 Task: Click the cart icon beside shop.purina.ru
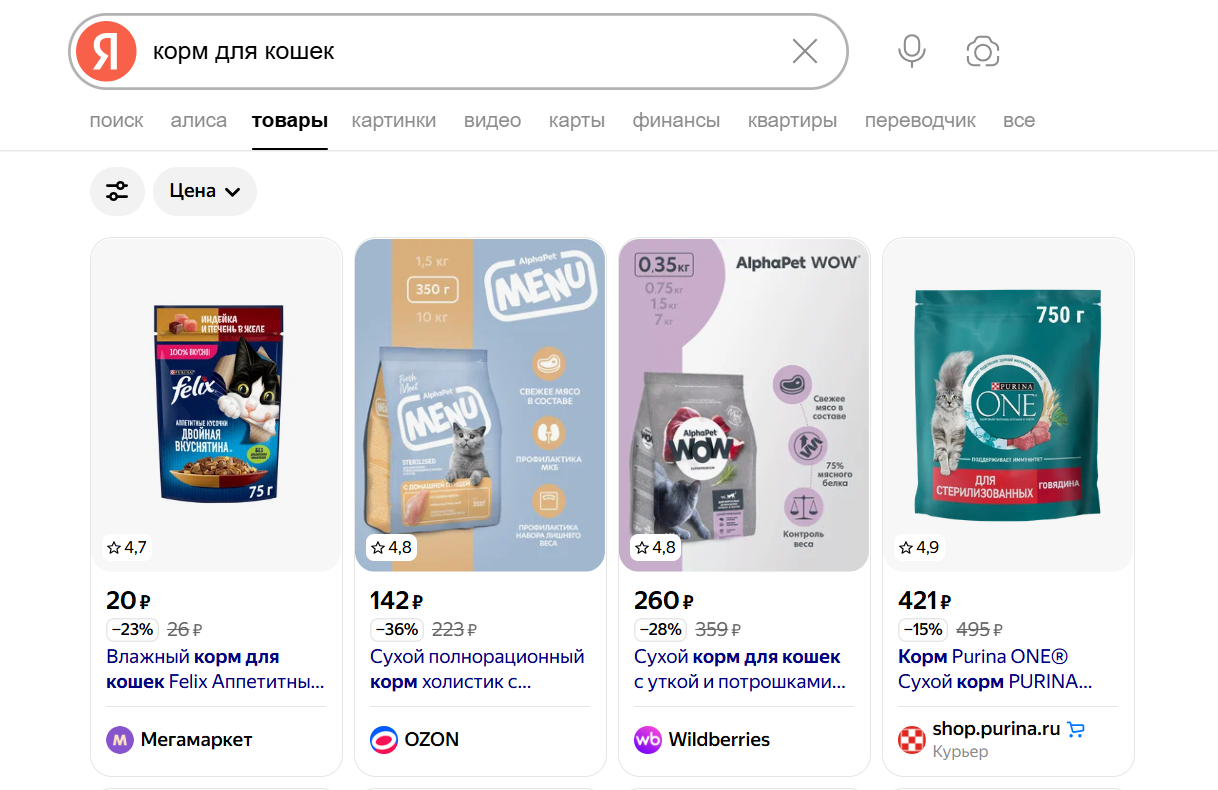coord(1076,729)
